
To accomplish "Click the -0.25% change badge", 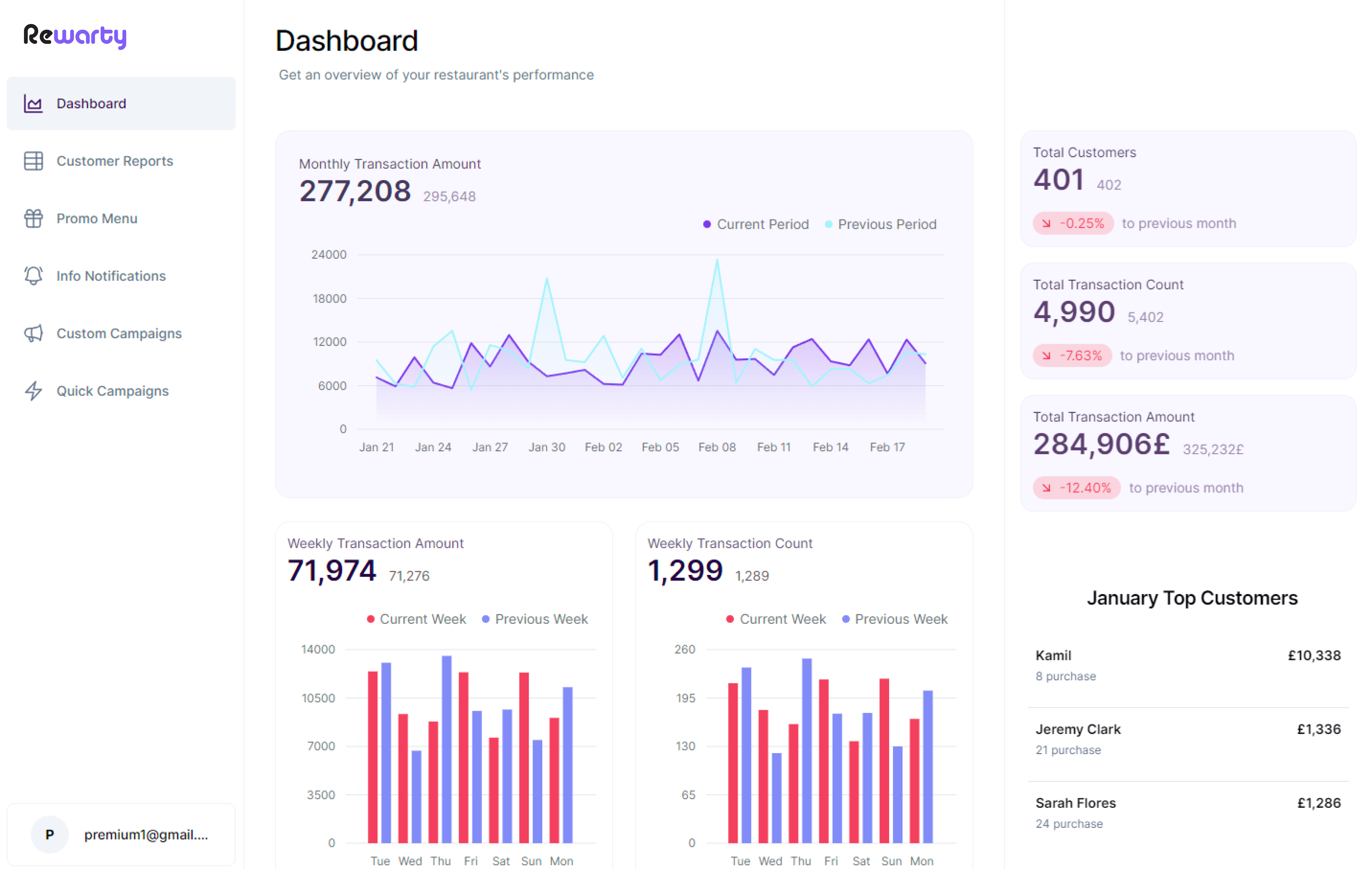I will (1073, 223).
